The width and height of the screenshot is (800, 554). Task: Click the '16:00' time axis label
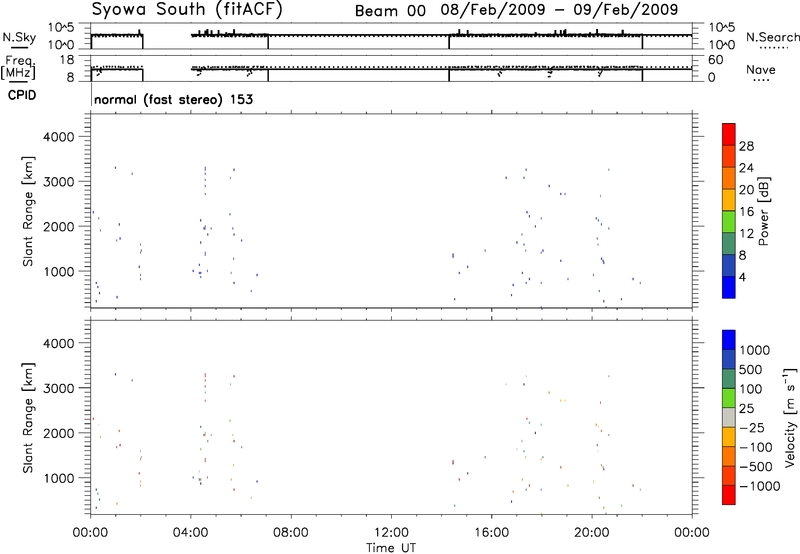point(491,533)
